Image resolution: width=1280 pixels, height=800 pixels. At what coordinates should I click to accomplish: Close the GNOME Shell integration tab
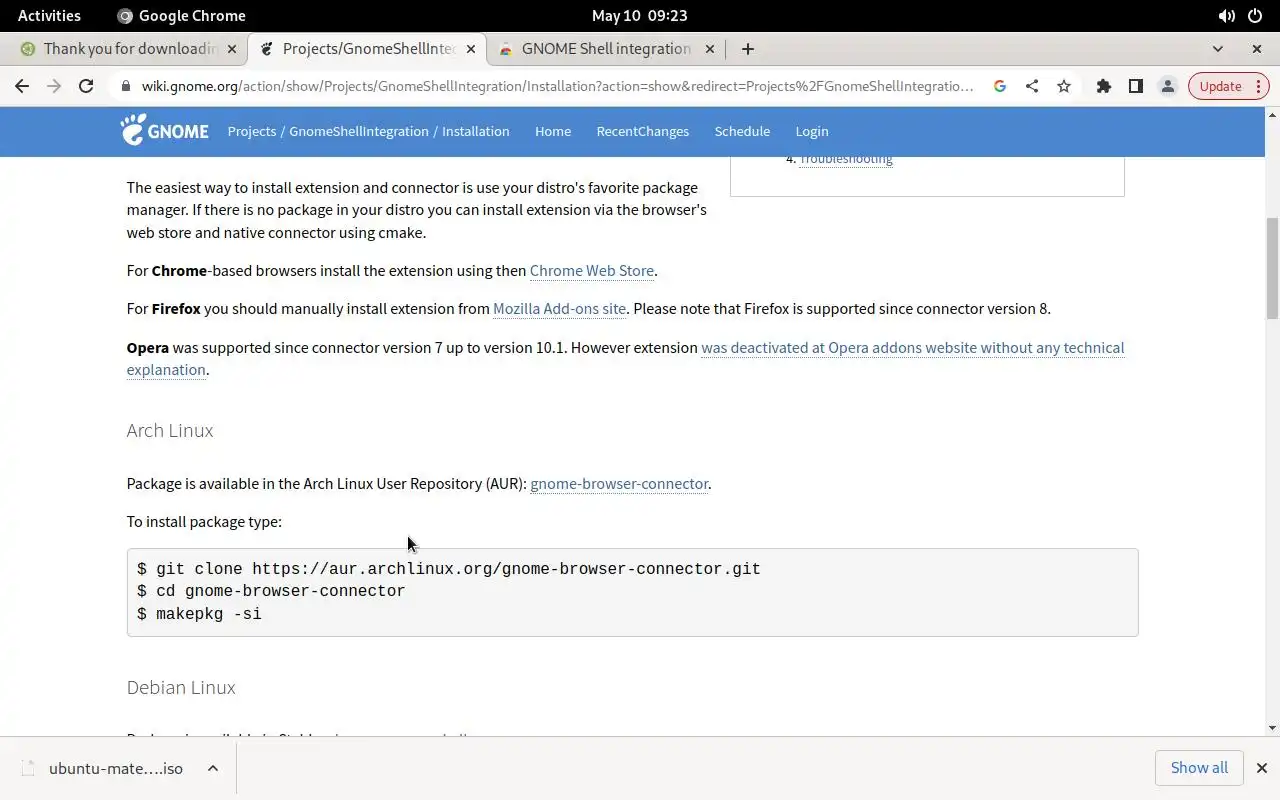(x=710, y=48)
